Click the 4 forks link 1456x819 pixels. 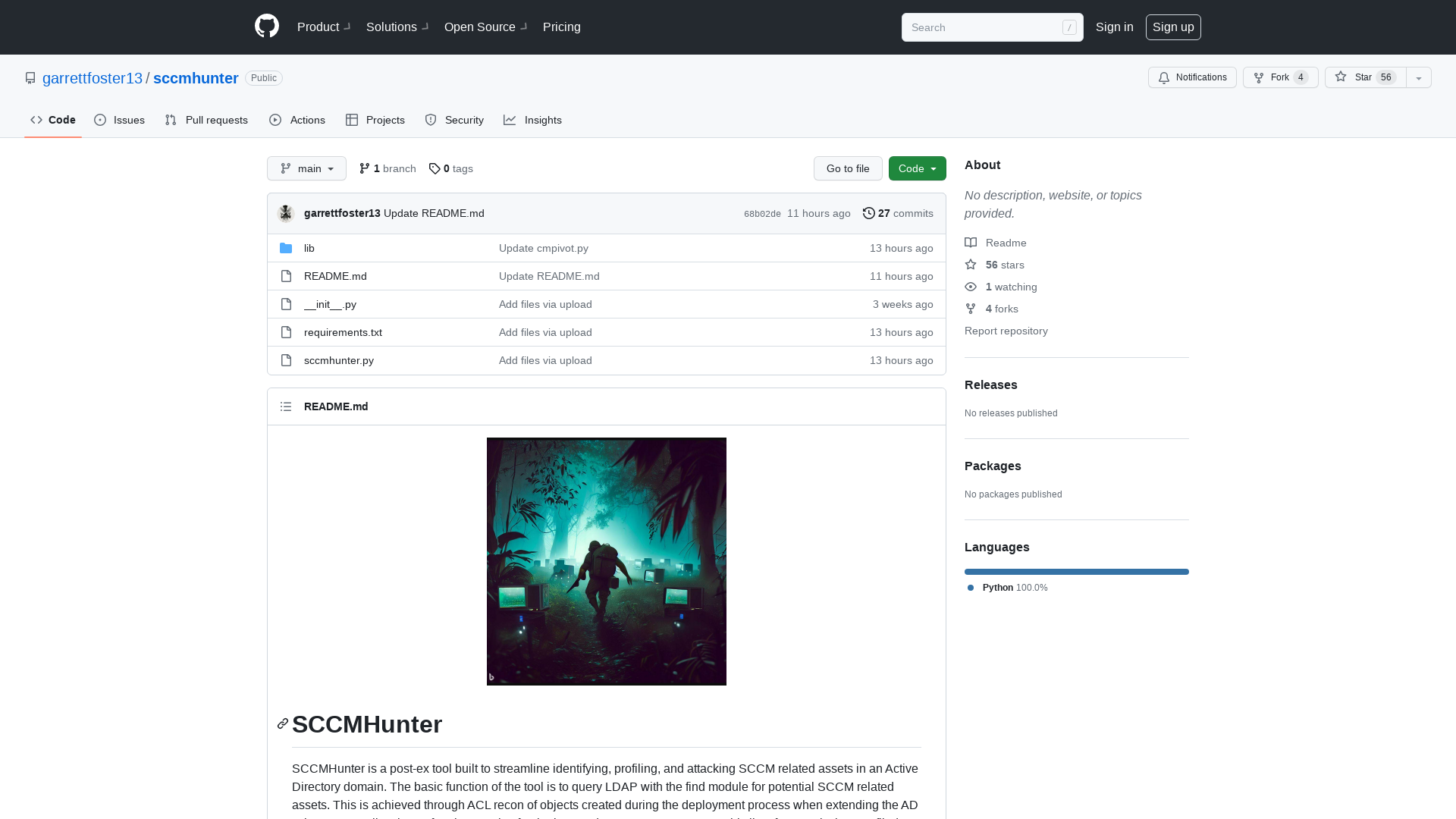991,309
